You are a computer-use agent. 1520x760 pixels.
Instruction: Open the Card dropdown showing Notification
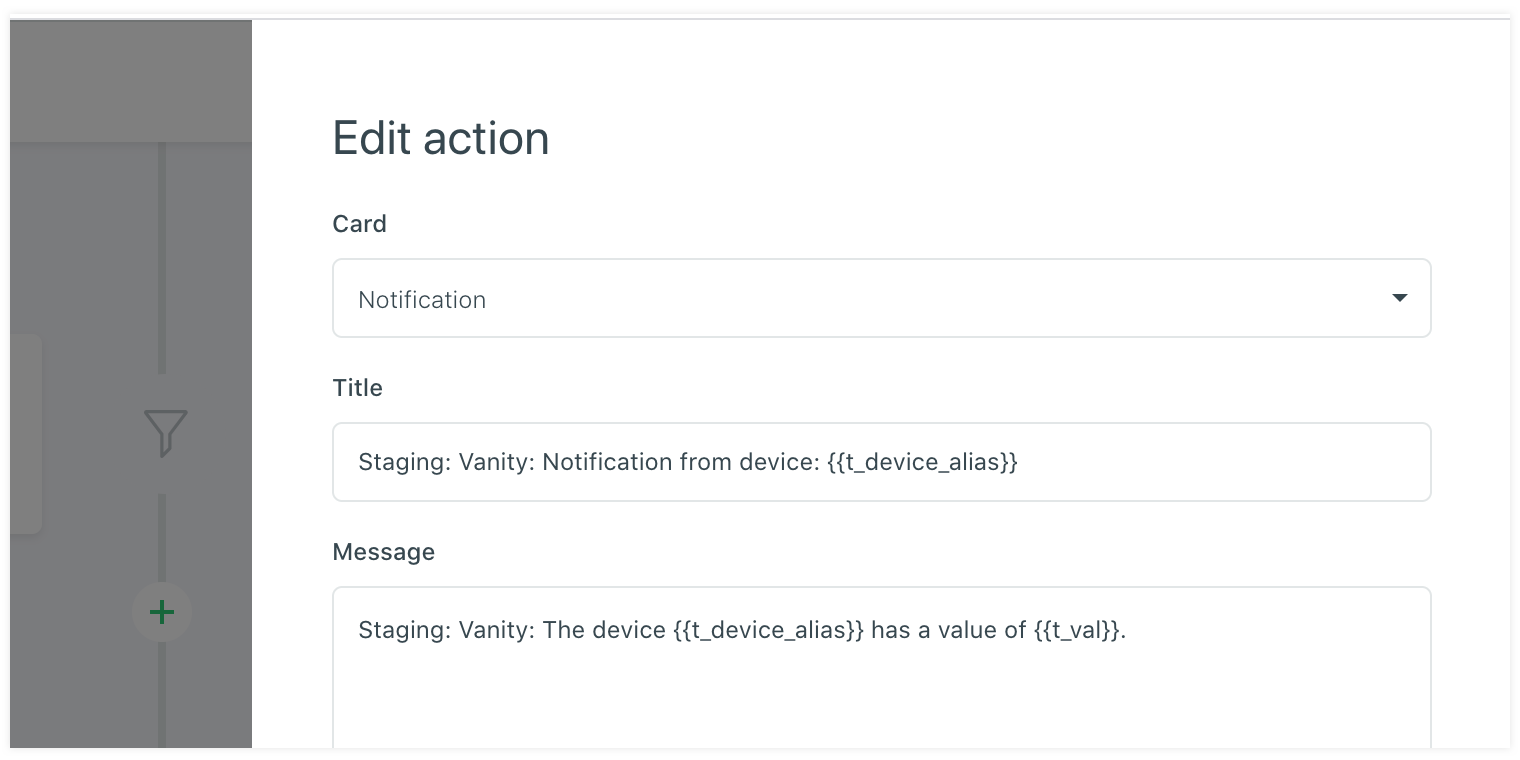[880, 299]
